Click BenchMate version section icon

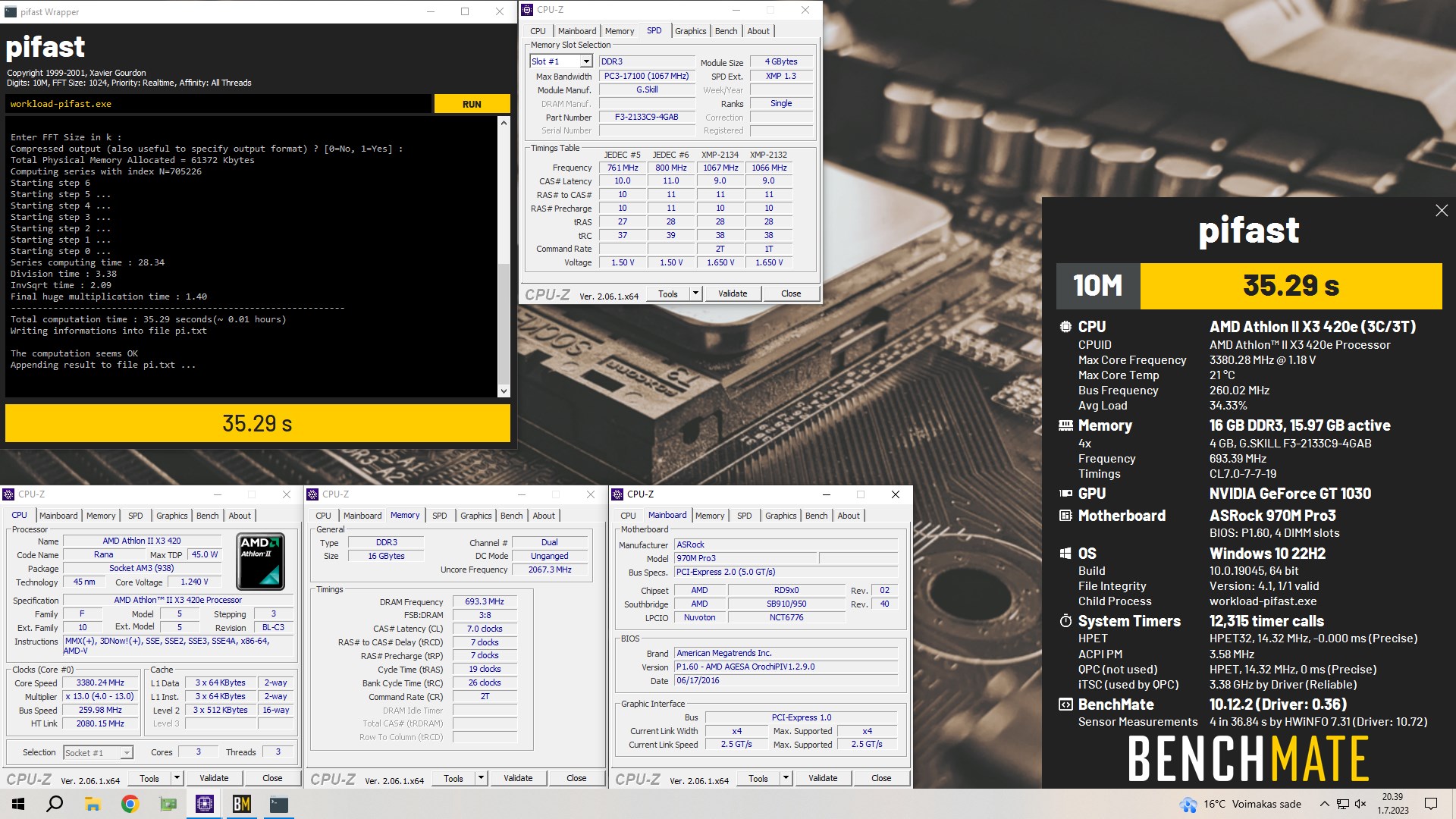tap(1065, 704)
